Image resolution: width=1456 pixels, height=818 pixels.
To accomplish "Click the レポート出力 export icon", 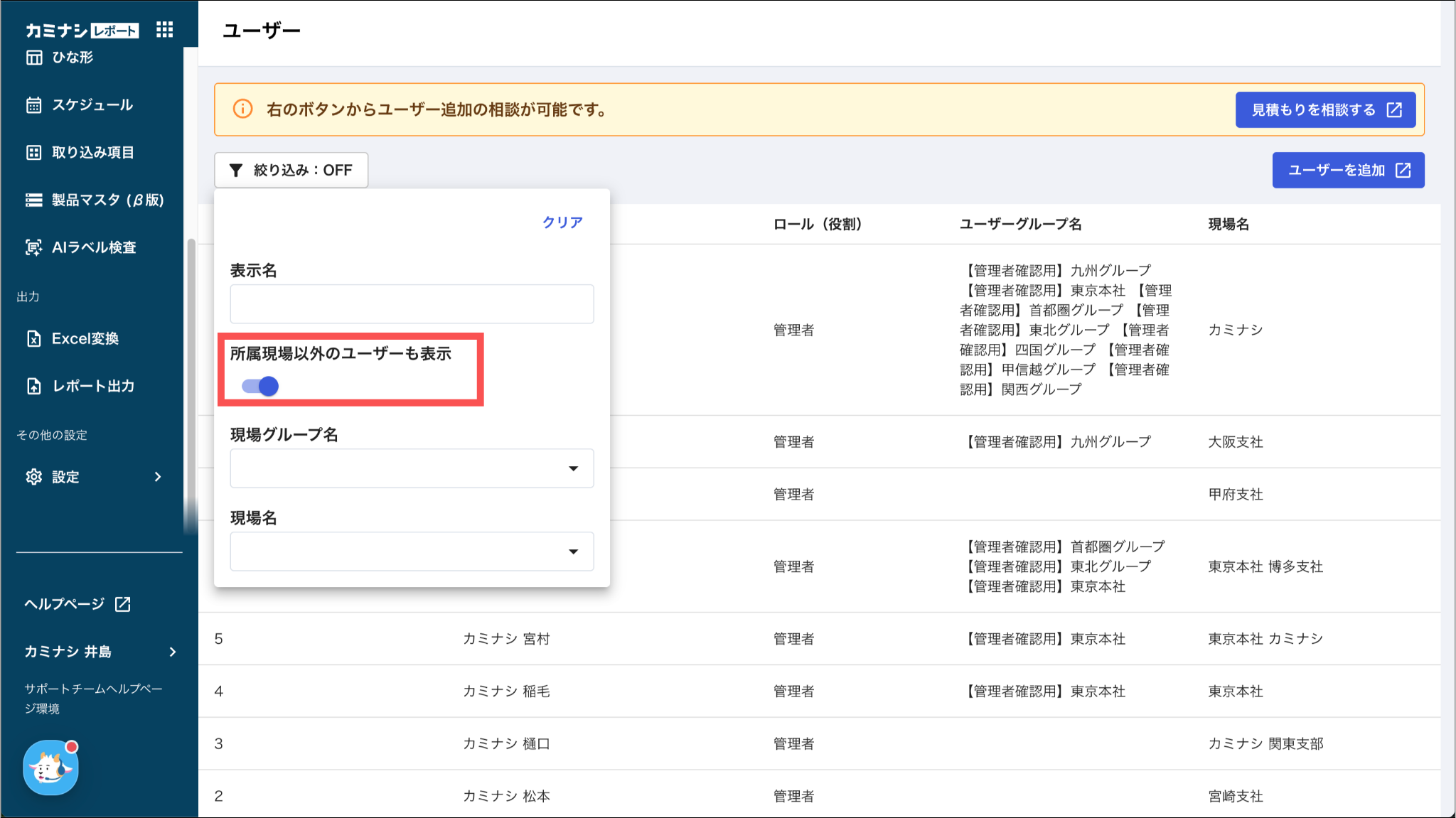I will point(34,386).
